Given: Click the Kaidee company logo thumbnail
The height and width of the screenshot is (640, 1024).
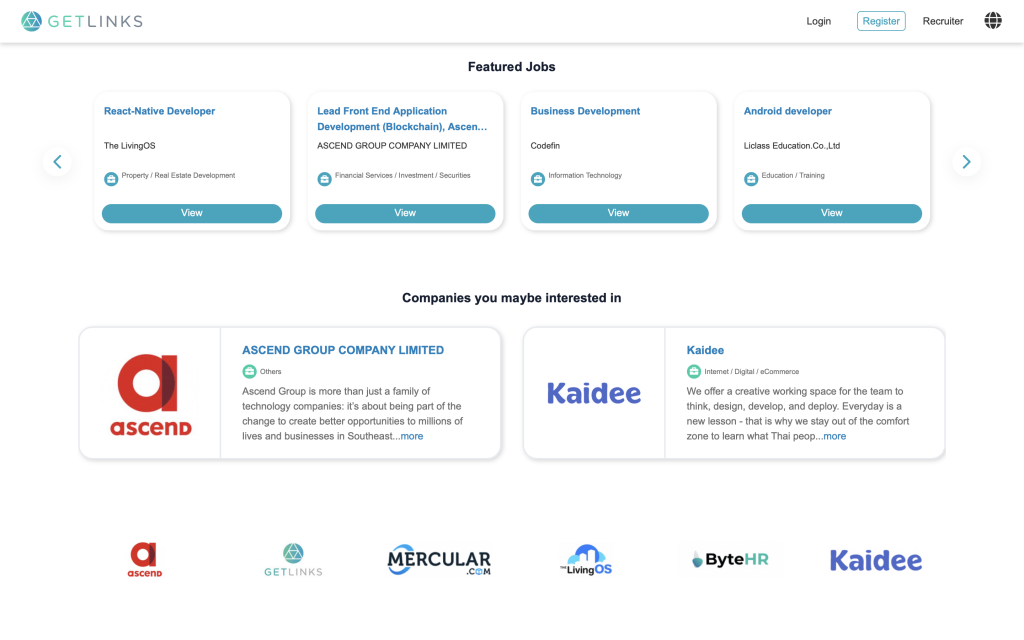Looking at the screenshot, I should pos(593,392).
